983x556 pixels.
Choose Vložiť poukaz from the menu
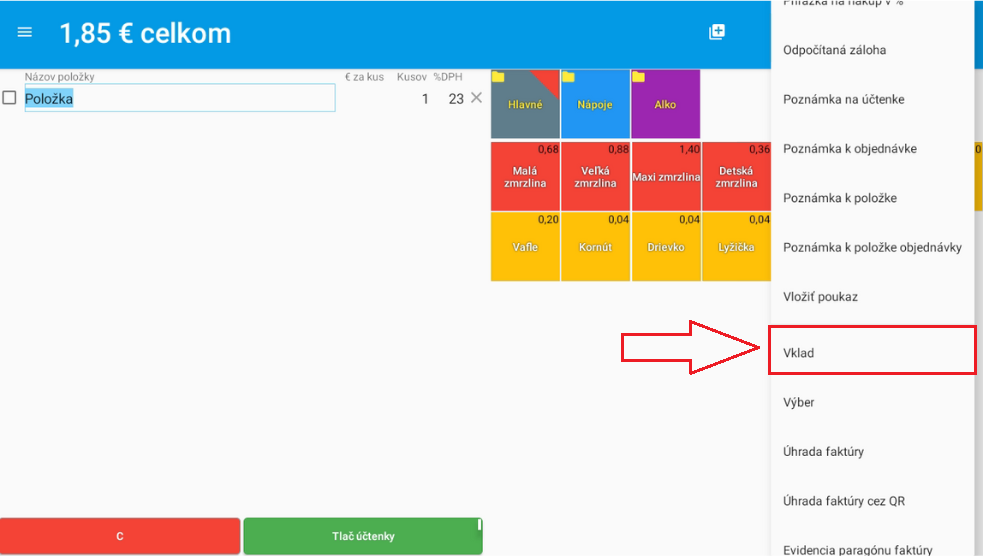(x=871, y=297)
